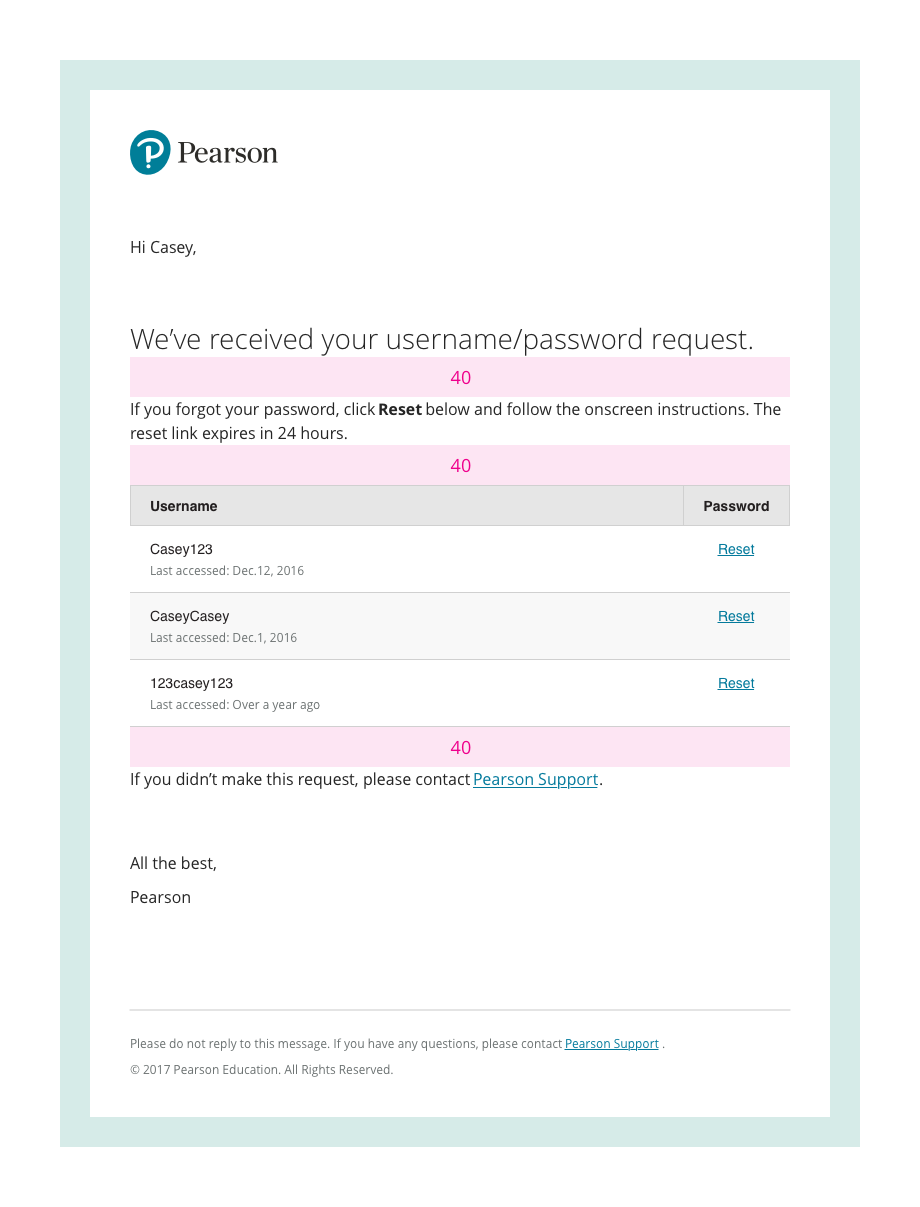Screen dimensions: 920x1207
Task: Open Pearson Support link in footer
Action: coord(611,1043)
